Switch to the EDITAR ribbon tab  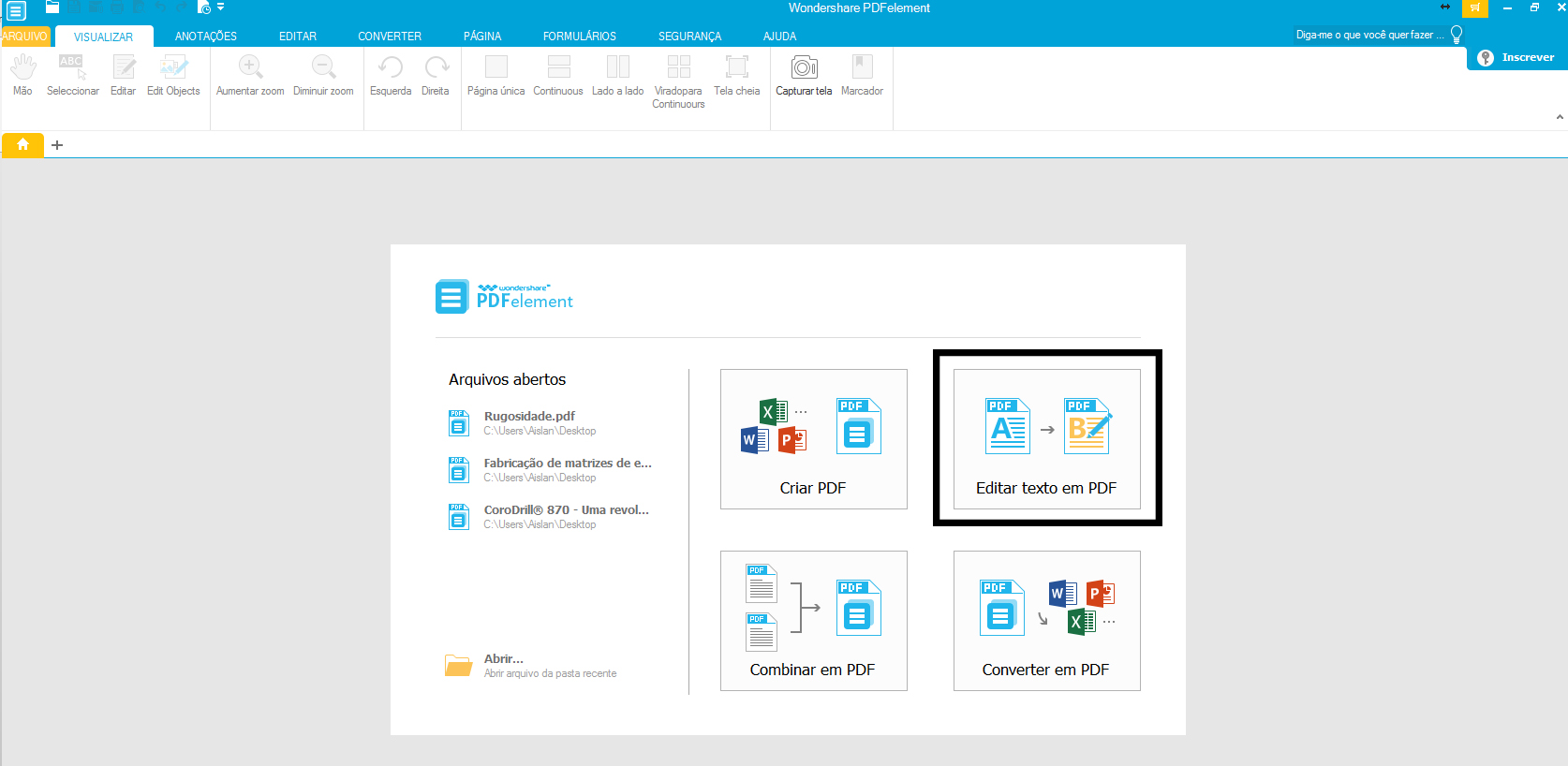(x=298, y=37)
